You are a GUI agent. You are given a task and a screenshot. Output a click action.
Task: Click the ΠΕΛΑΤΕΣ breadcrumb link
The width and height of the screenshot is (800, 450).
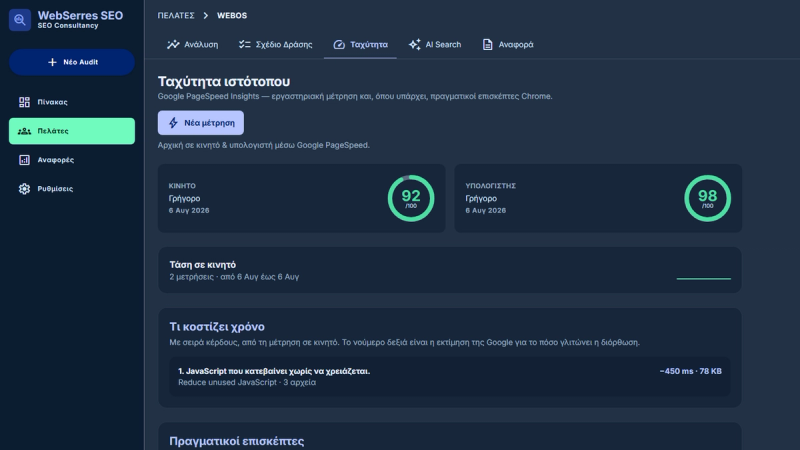(176, 16)
